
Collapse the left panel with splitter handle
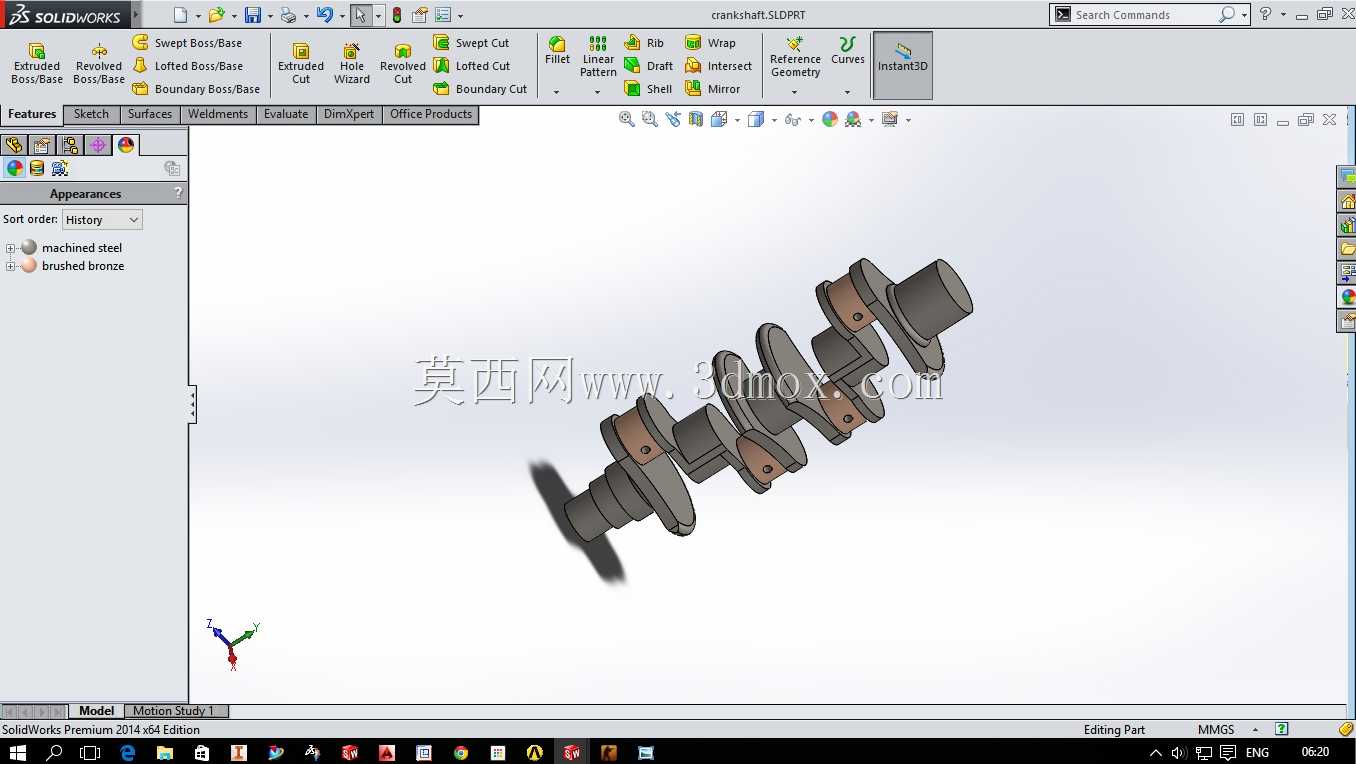[192, 405]
